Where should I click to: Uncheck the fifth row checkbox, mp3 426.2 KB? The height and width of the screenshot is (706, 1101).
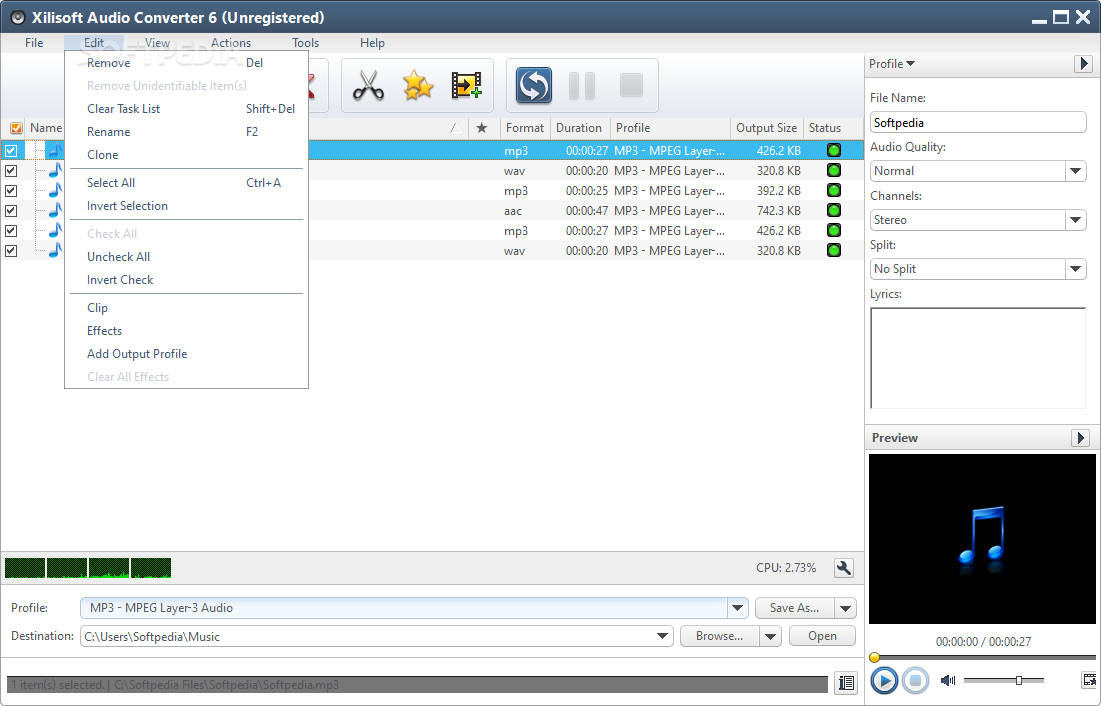coord(11,230)
